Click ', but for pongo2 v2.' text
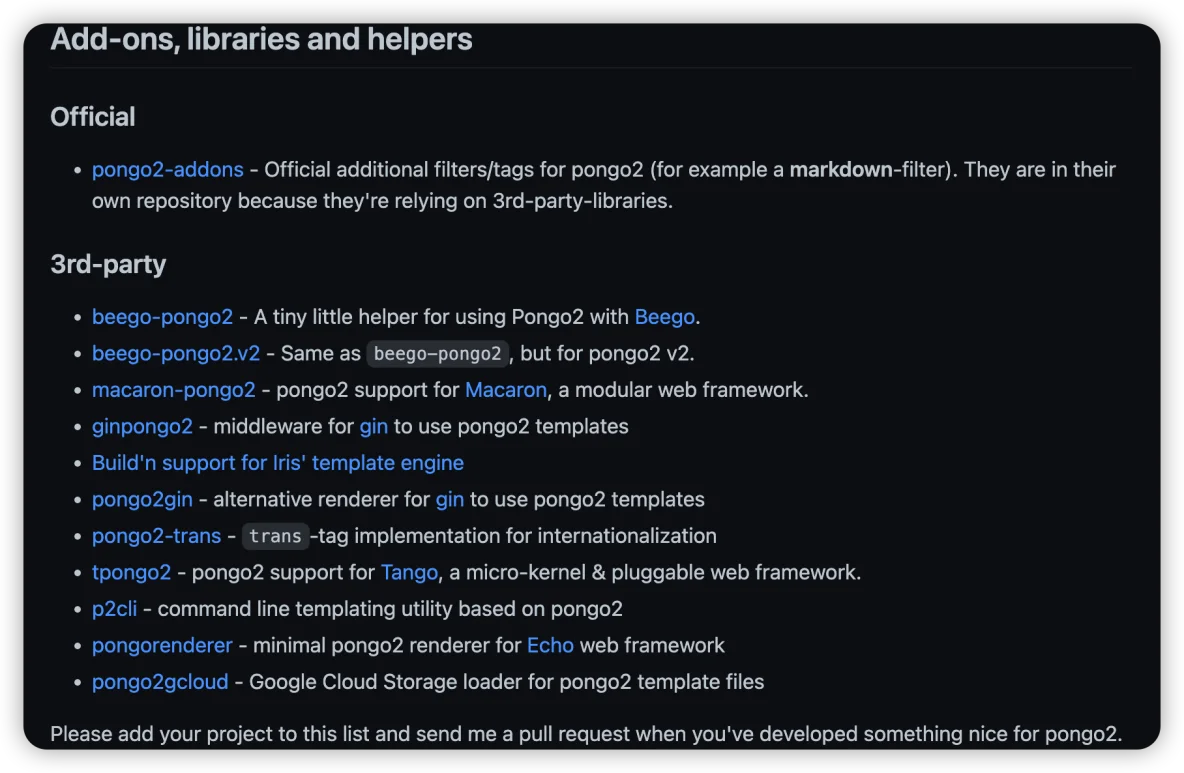Screen dimensions: 1184x773 [602, 353]
